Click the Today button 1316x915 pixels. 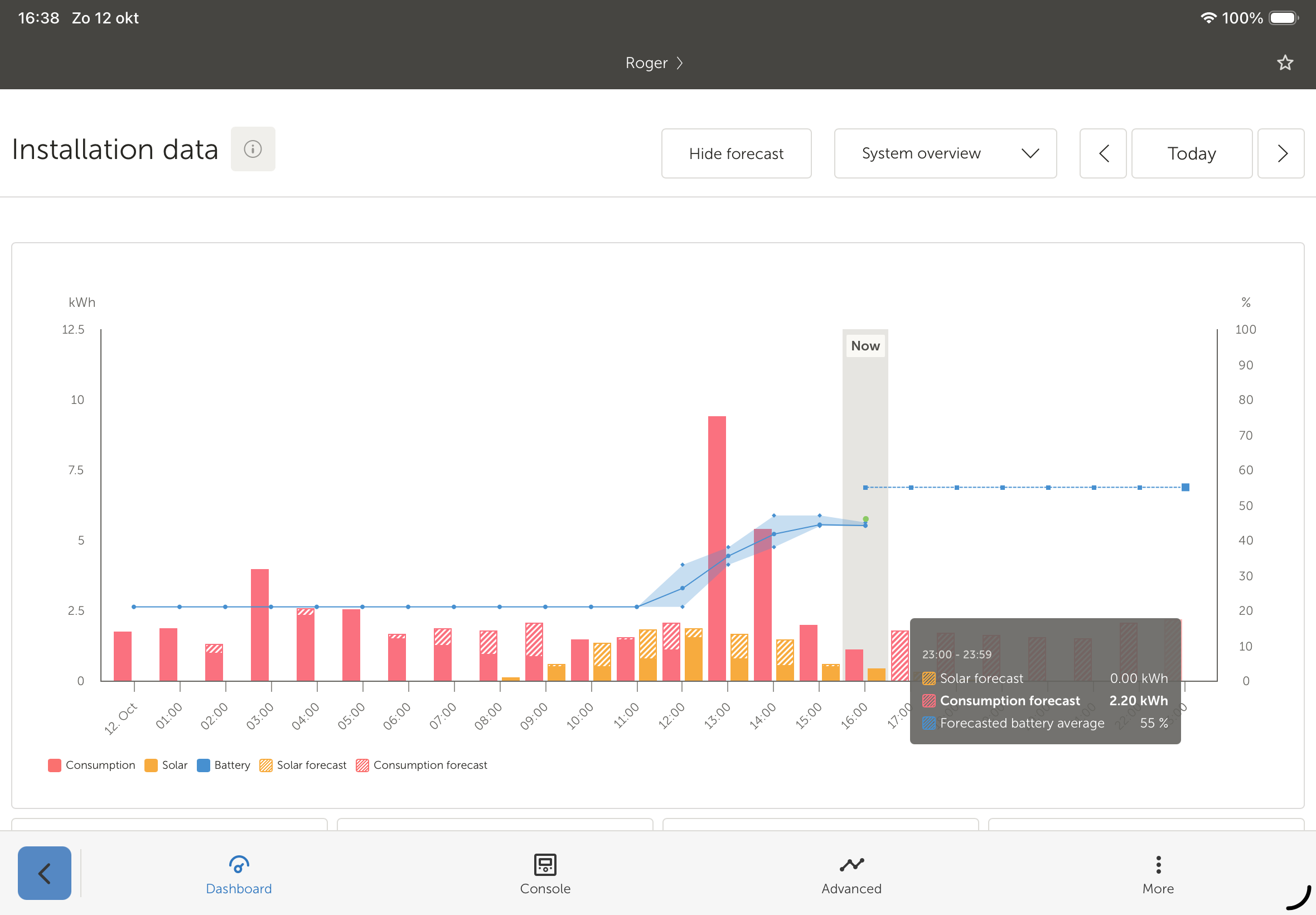coord(1192,153)
